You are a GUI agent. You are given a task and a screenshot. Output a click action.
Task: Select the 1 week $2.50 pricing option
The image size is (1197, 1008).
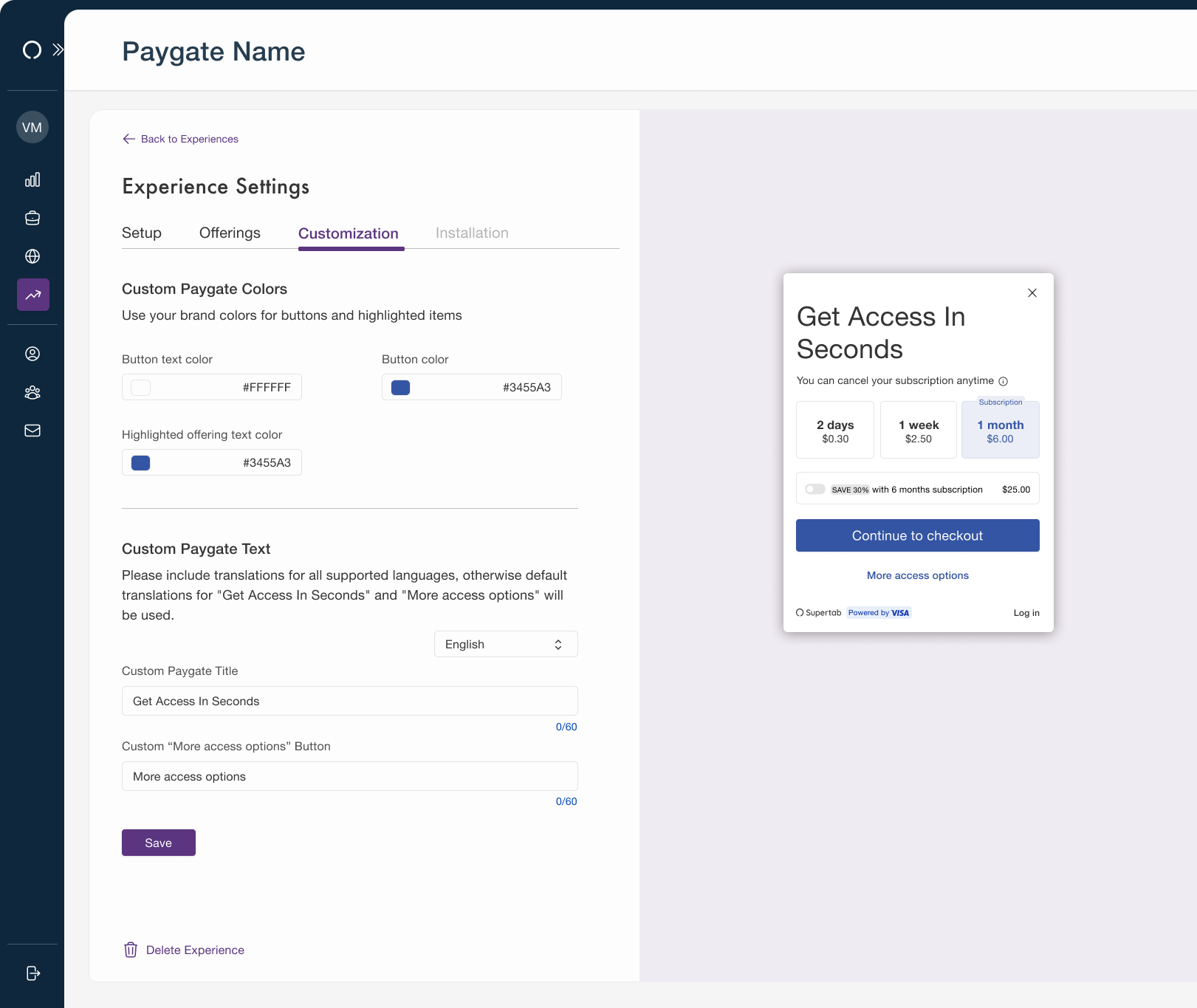coord(918,430)
